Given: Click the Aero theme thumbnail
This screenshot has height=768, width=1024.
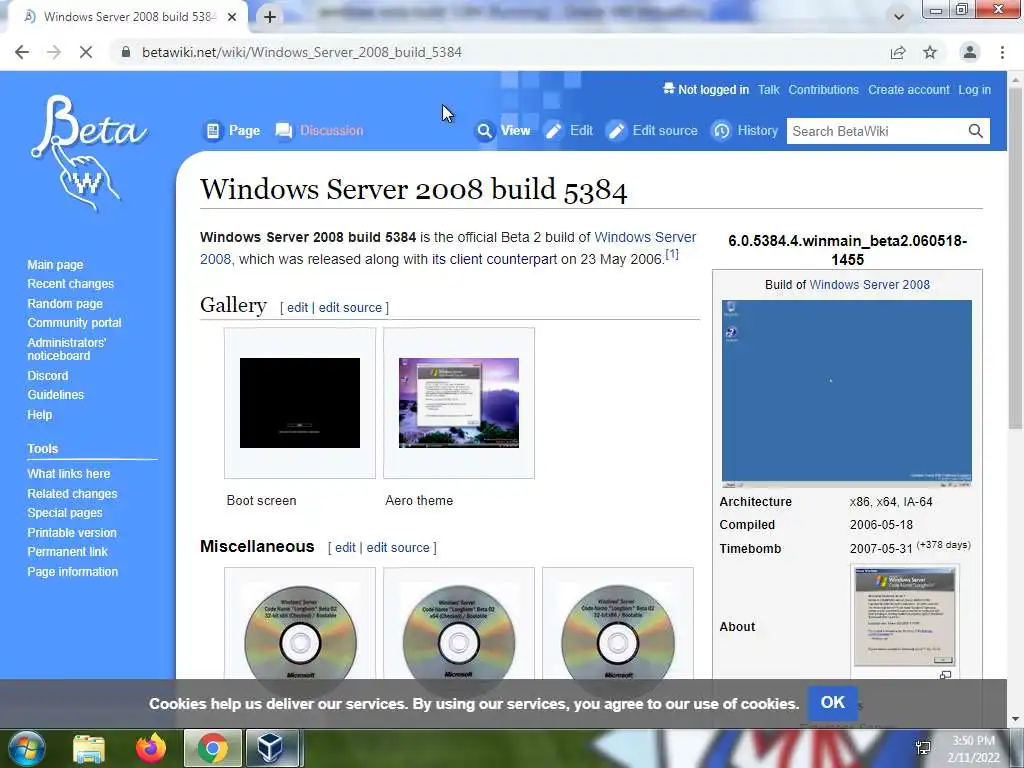Looking at the screenshot, I should 459,403.
